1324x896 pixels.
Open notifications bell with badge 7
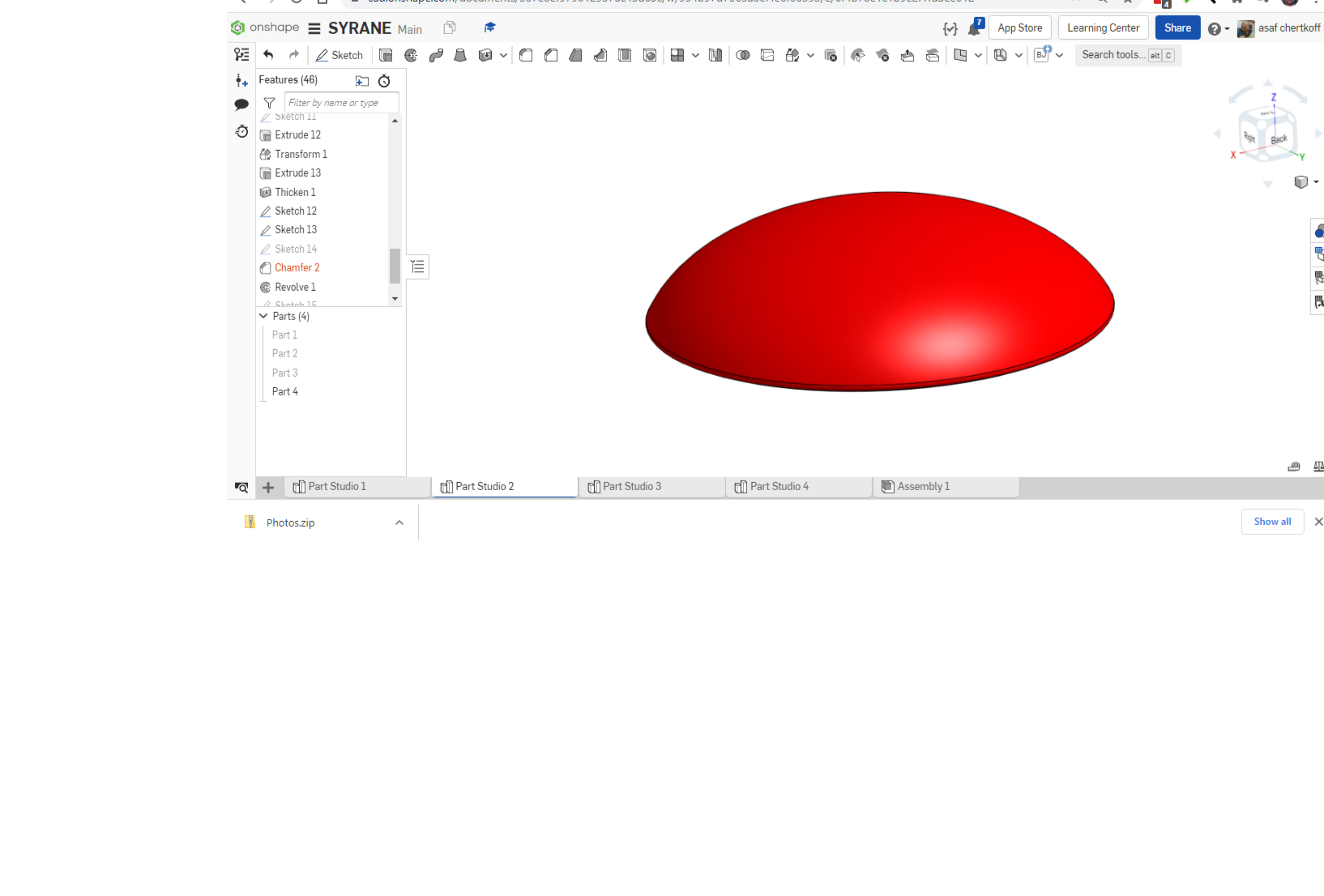(x=975, y=28)
